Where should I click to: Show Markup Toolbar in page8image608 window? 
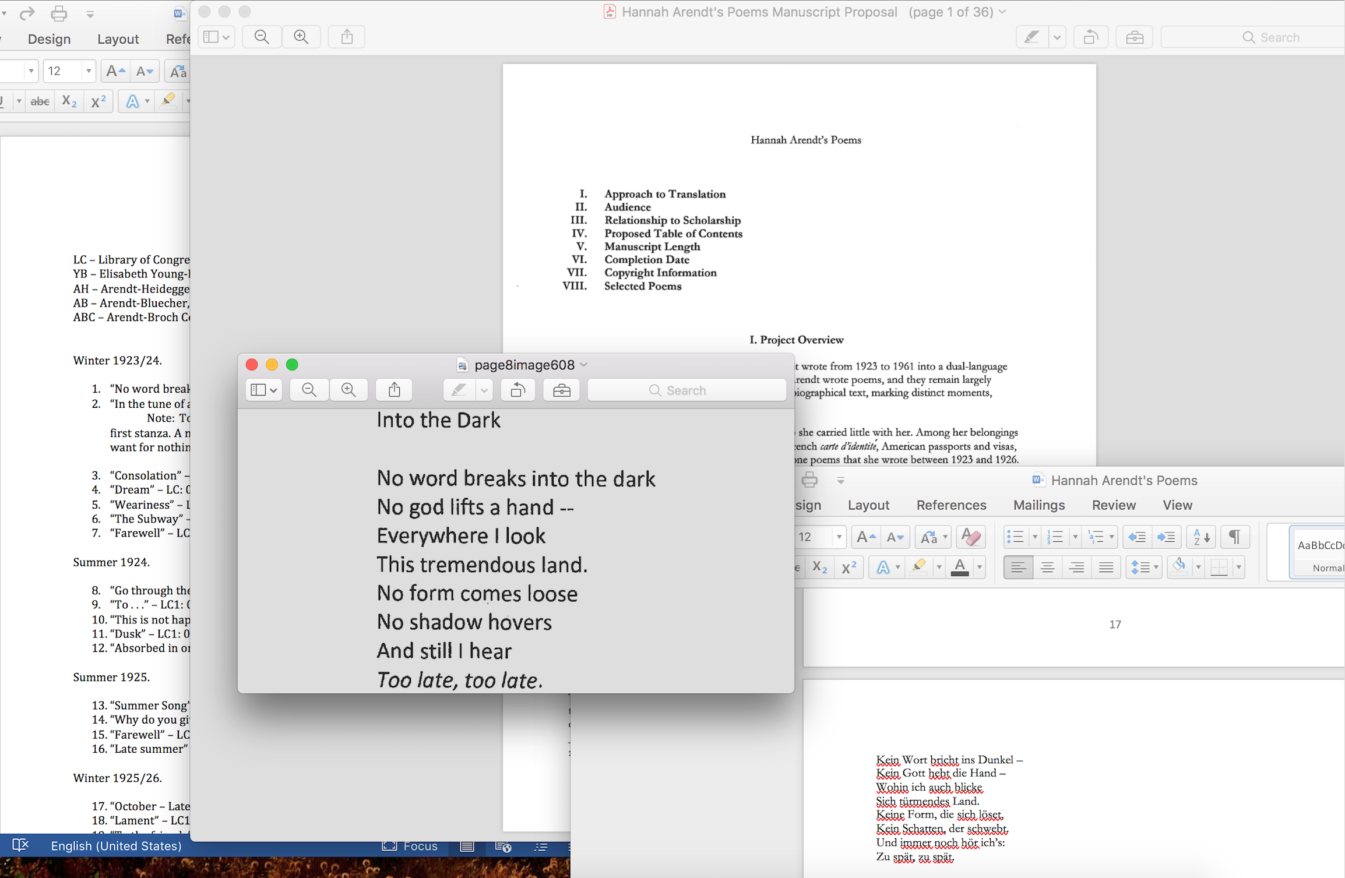pyautogui.click(x=562, y=390)
